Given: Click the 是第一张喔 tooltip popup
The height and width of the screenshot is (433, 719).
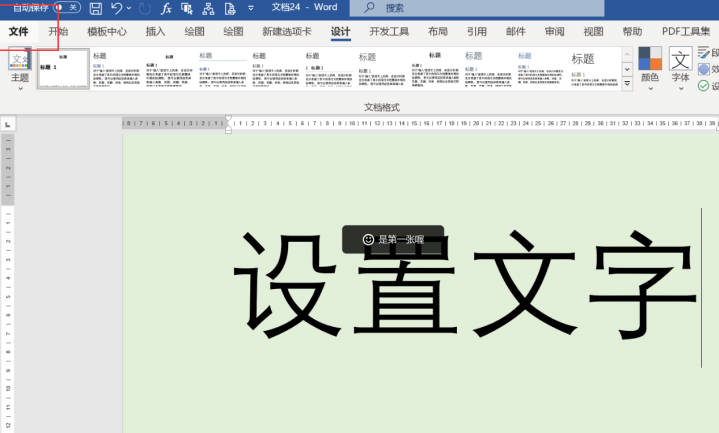Looking at the screenshot, I should click(393, 239).
